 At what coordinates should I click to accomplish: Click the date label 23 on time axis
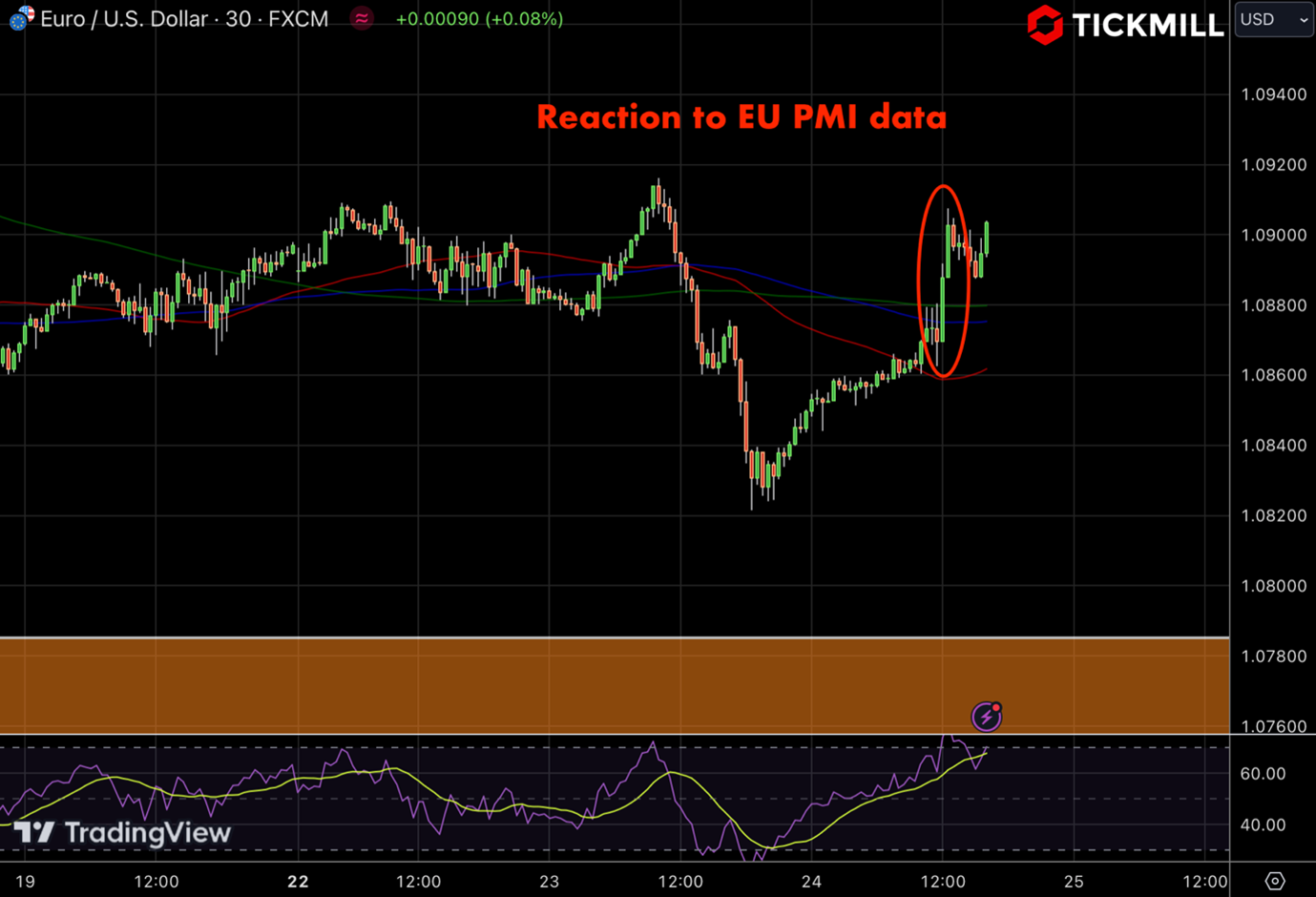(549, 881)
